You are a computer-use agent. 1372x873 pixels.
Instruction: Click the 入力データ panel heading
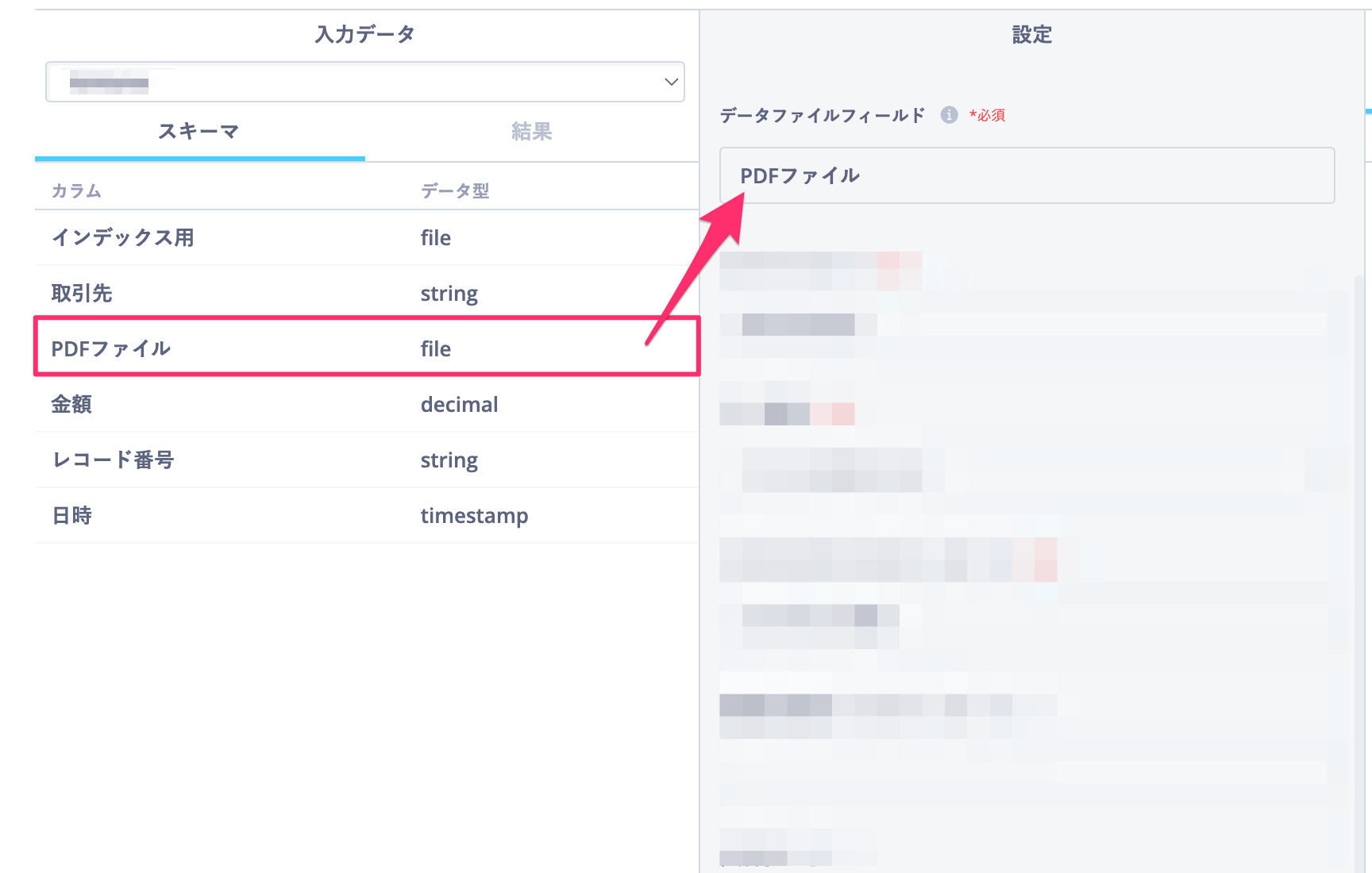point(364,34)
